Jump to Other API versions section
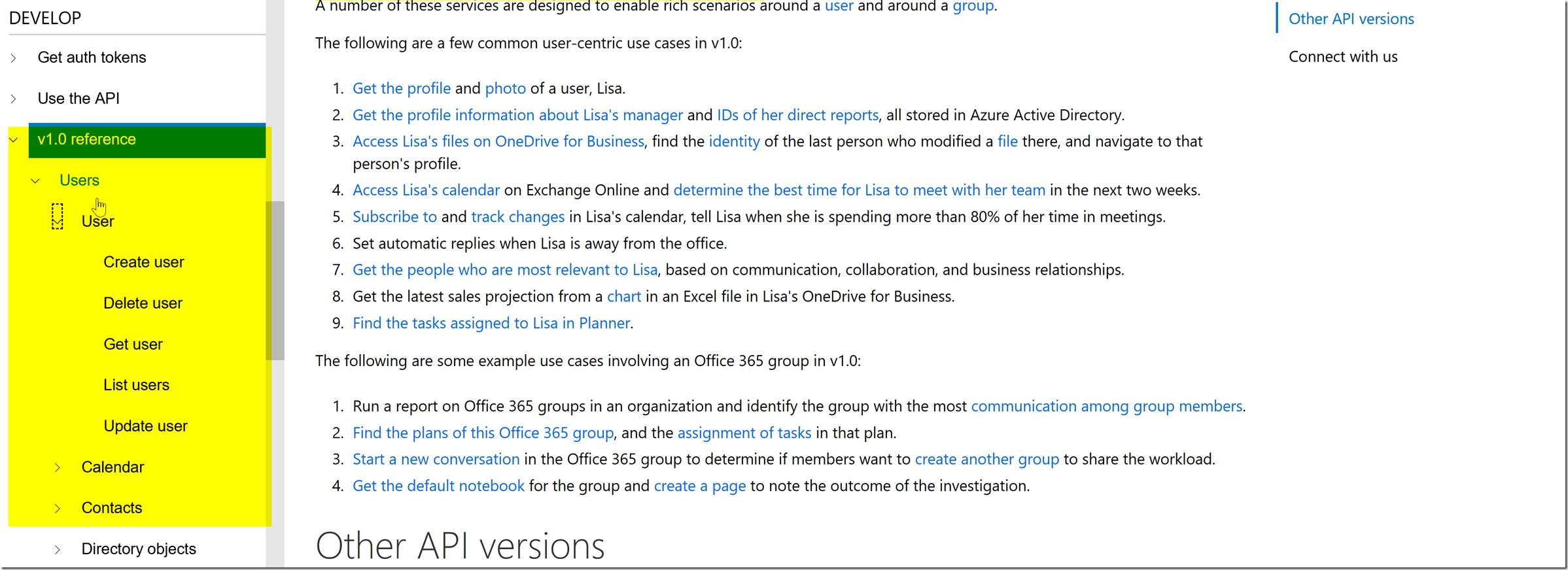 tap(1351, 19)
